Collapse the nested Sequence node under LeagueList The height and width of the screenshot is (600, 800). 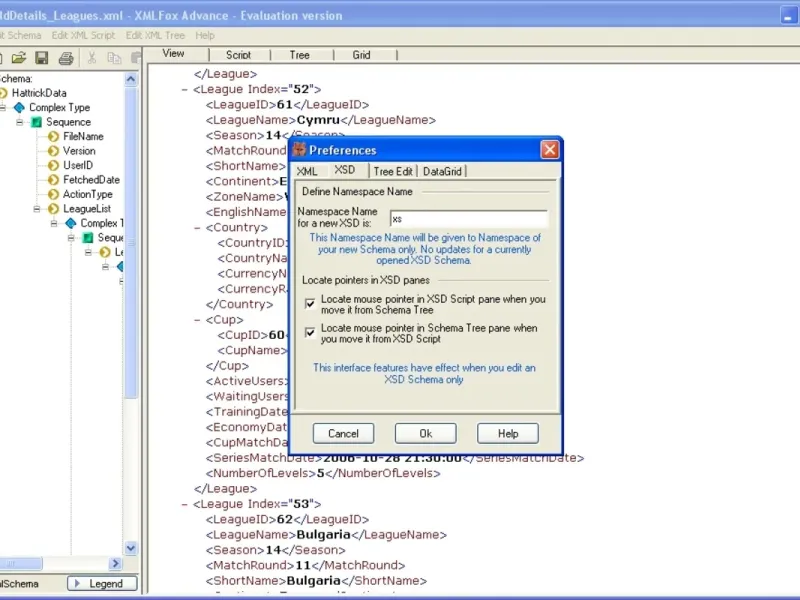tap(71, 238)
